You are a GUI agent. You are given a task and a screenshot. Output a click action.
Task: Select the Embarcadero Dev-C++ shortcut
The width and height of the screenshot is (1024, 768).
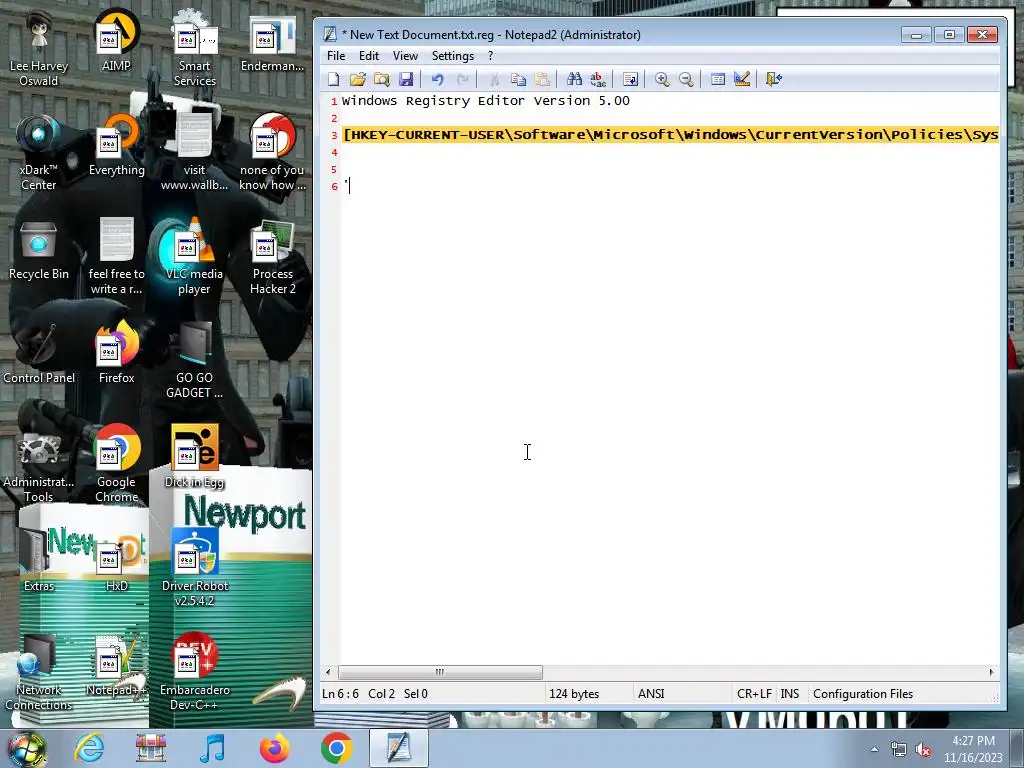tap(194, 671)
